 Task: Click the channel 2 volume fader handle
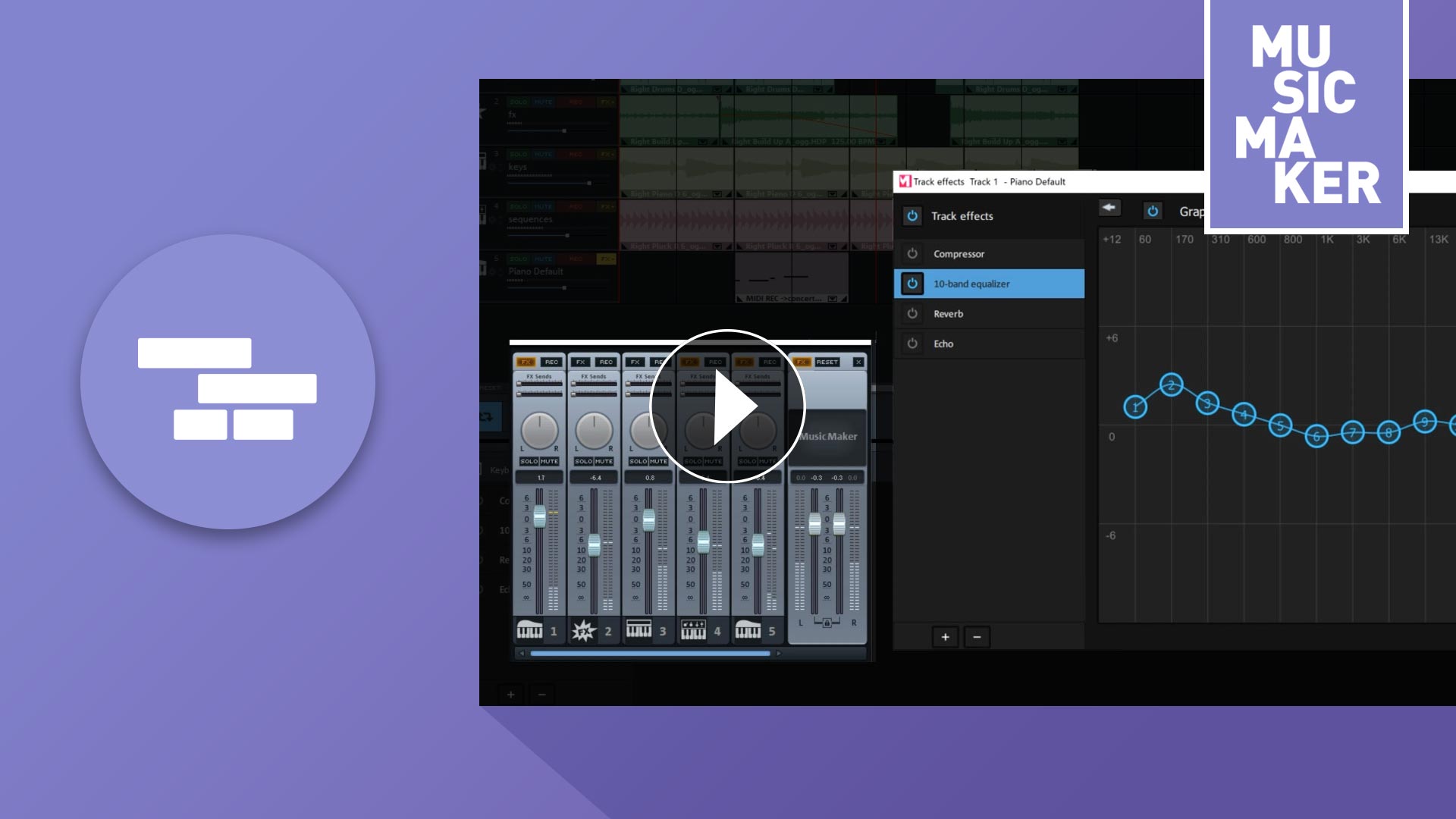(594, 544)
